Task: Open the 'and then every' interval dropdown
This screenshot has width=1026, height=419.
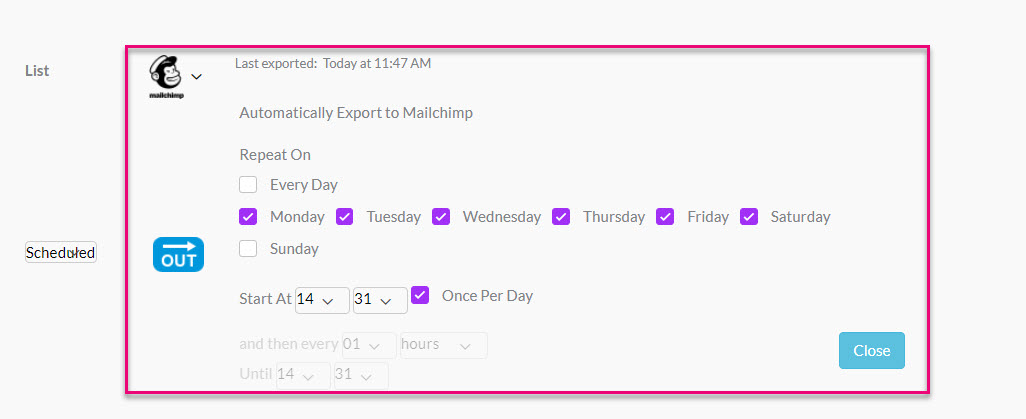Action: [369, 345]
